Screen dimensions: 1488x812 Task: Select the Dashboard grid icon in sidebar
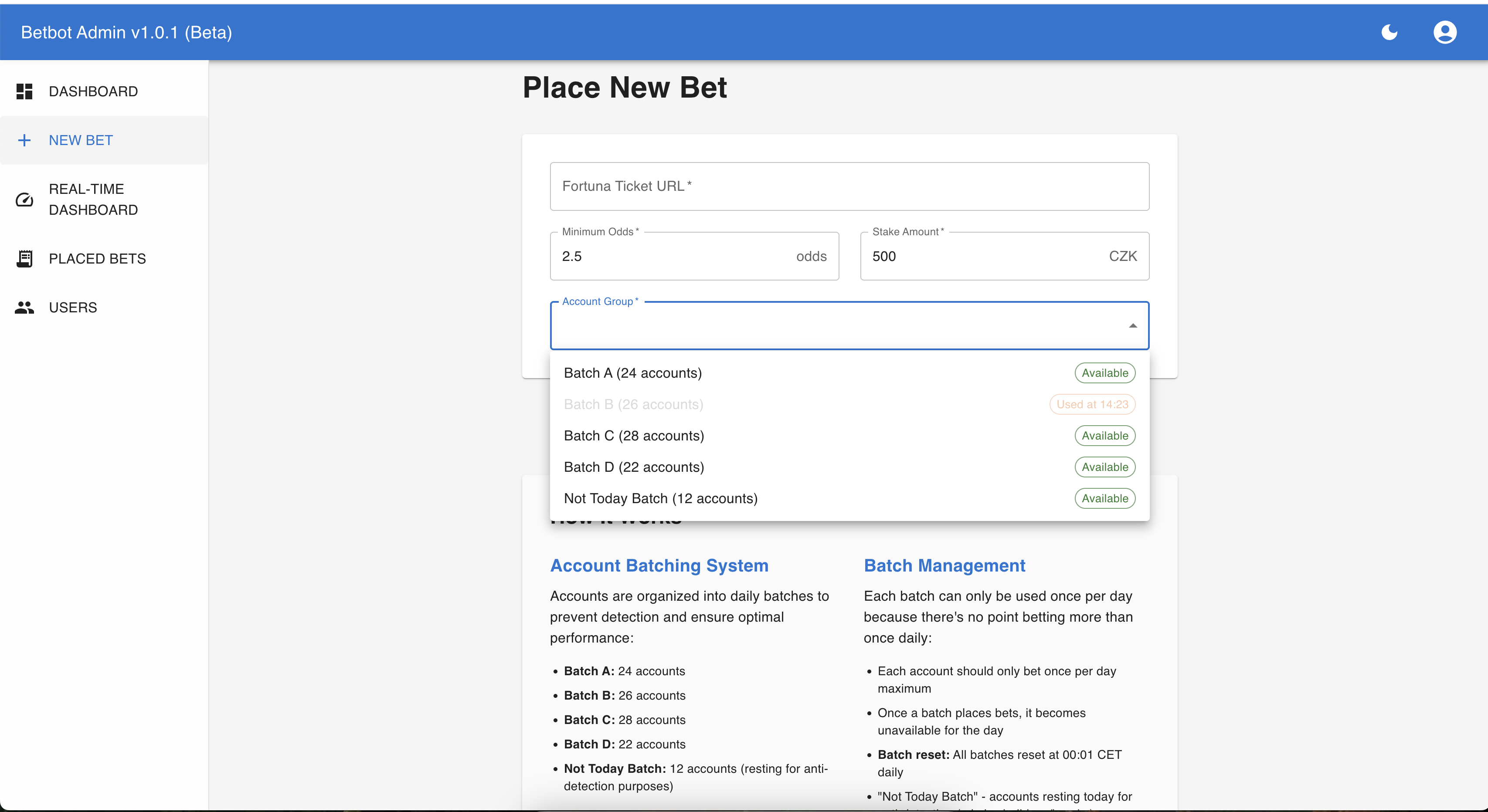[24, 91]
